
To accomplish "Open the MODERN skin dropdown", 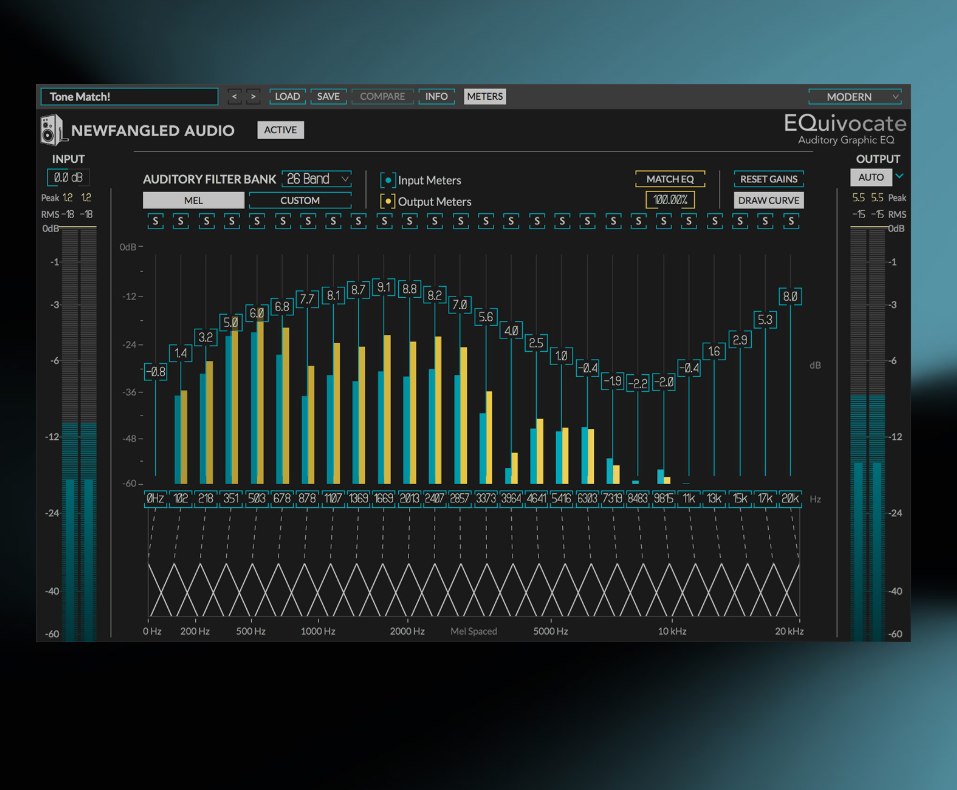I will pos(855,96).
